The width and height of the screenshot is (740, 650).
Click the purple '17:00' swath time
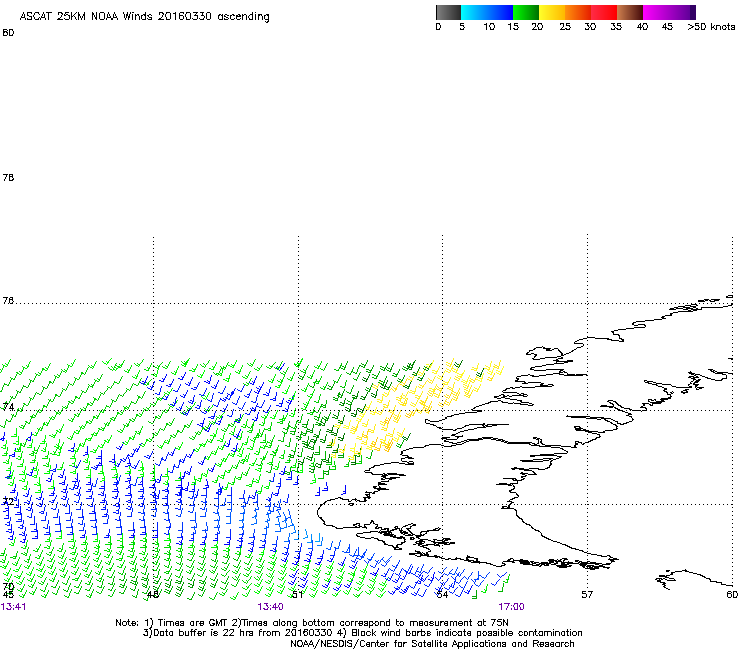coord(511,607)
